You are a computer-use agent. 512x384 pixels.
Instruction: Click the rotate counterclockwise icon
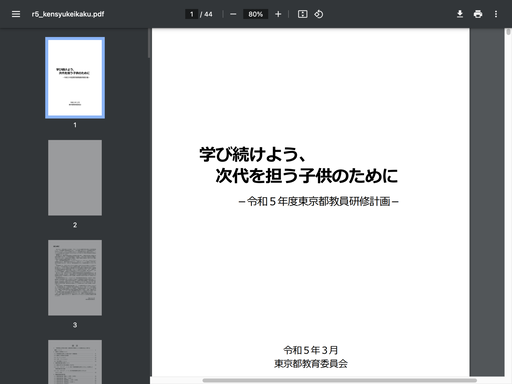(319, 14)
